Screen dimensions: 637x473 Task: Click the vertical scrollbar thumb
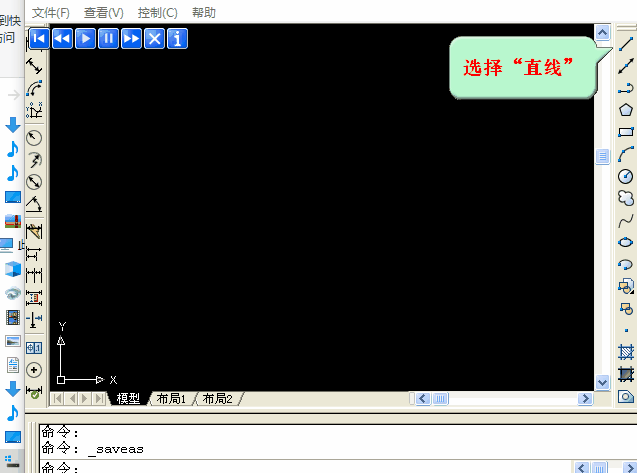[602, 156]
